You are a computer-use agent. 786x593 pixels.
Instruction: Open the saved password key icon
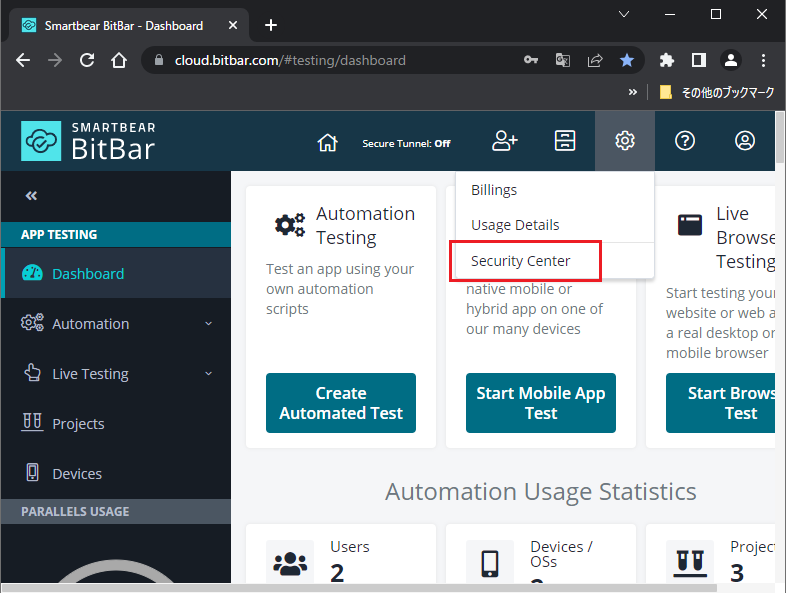[x=531, y=60]
